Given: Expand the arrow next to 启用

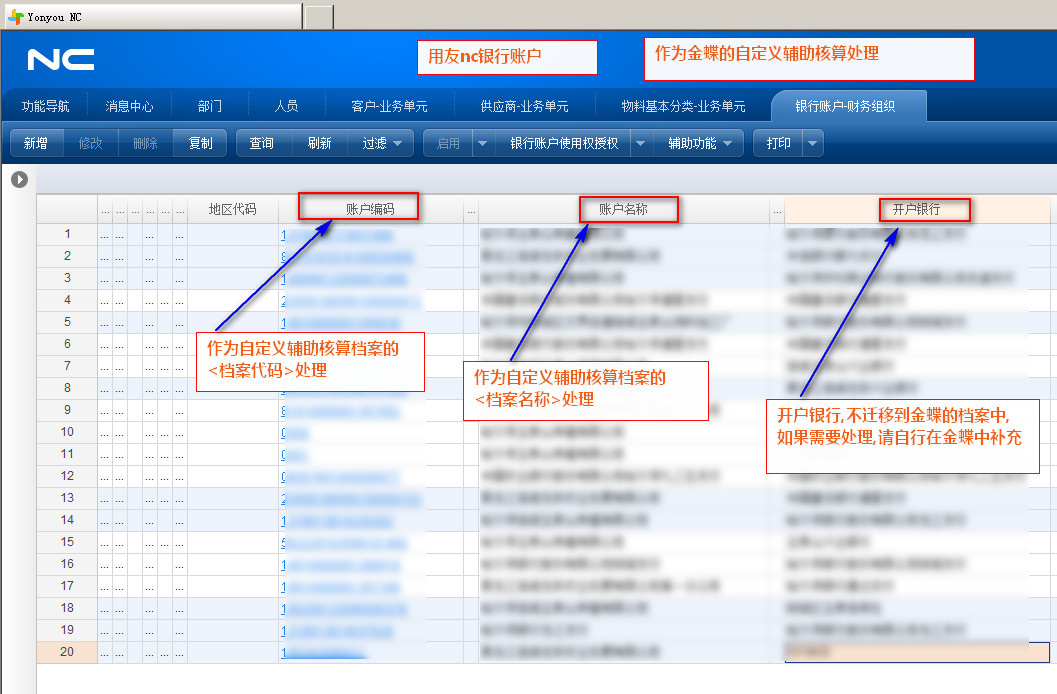Looking at the screenshot, I should click(482, 144).
